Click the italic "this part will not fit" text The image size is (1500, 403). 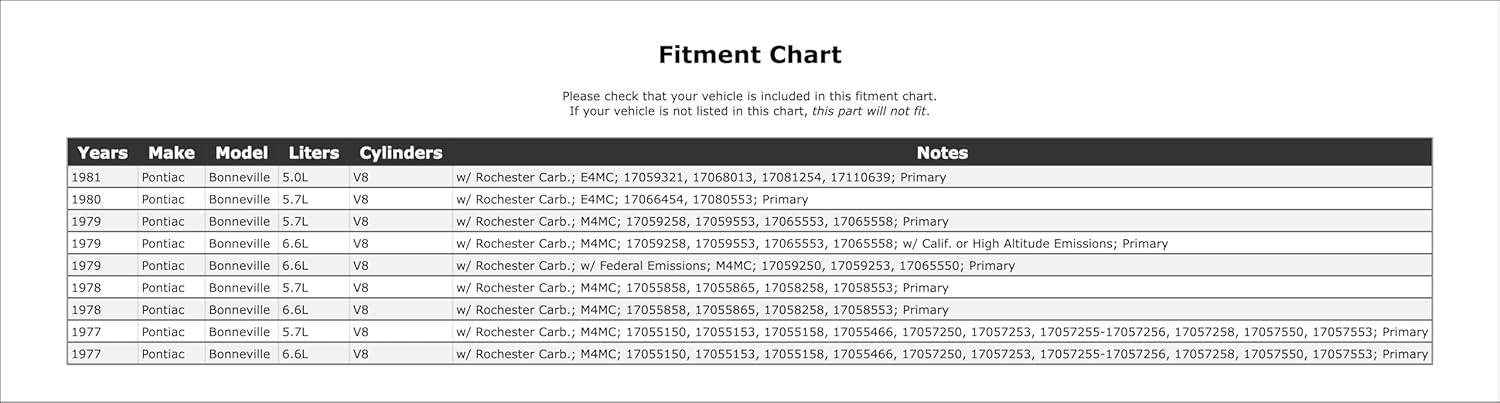click(869, 111)
